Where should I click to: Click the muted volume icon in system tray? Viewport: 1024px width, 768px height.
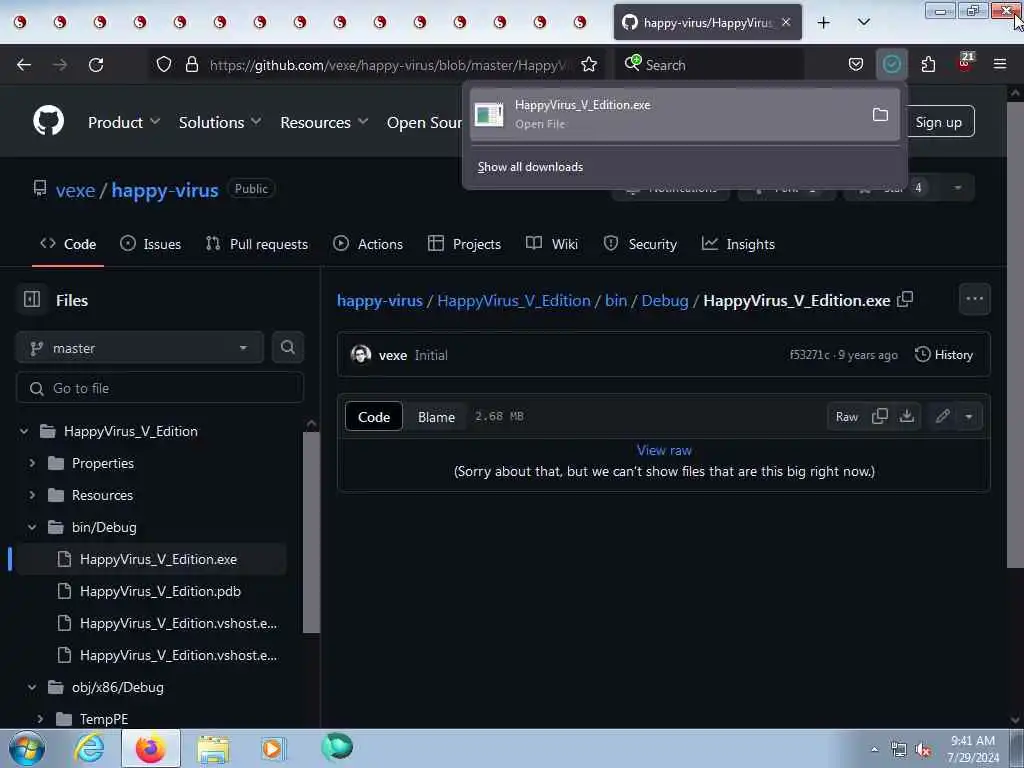pyautogui.click(x=923, y=750)
